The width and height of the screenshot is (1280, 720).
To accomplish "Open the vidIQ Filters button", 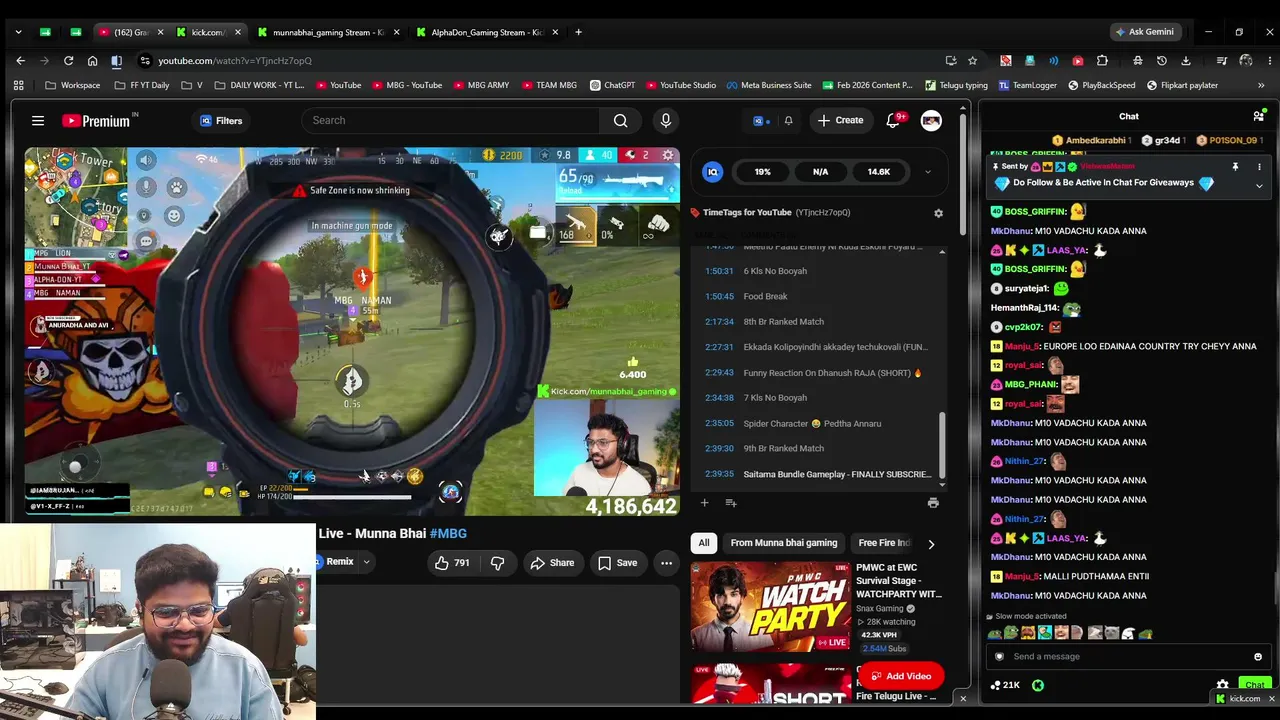I will pos(221,121).
